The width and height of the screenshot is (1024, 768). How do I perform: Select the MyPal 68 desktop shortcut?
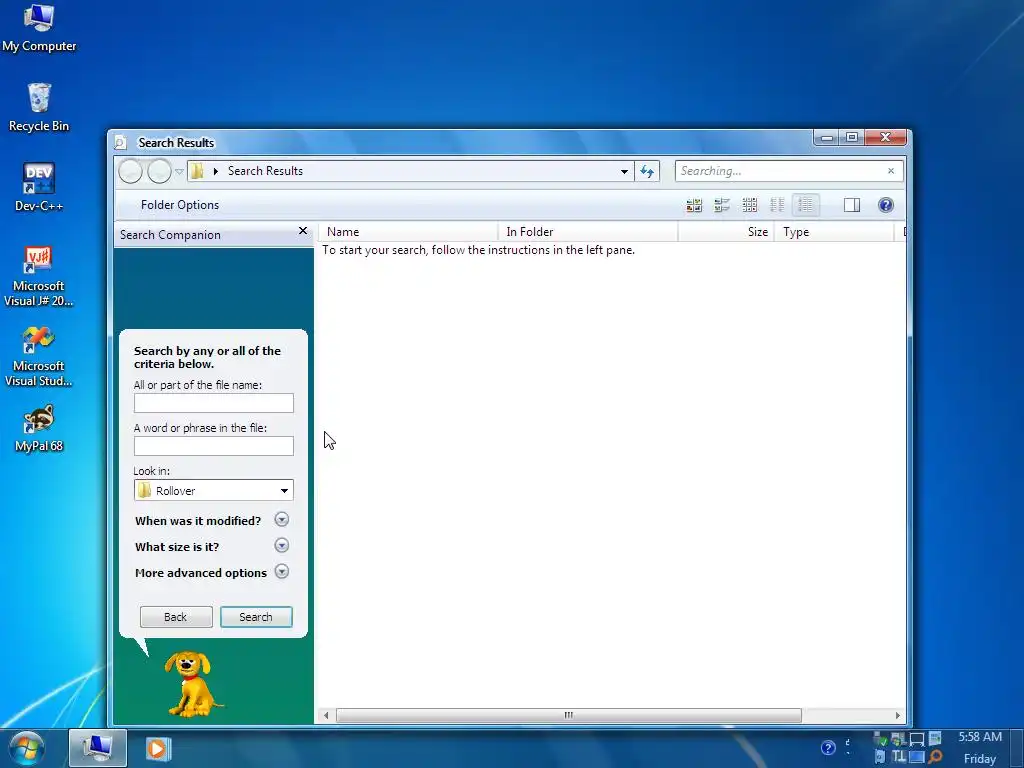(x=39, y=428)
